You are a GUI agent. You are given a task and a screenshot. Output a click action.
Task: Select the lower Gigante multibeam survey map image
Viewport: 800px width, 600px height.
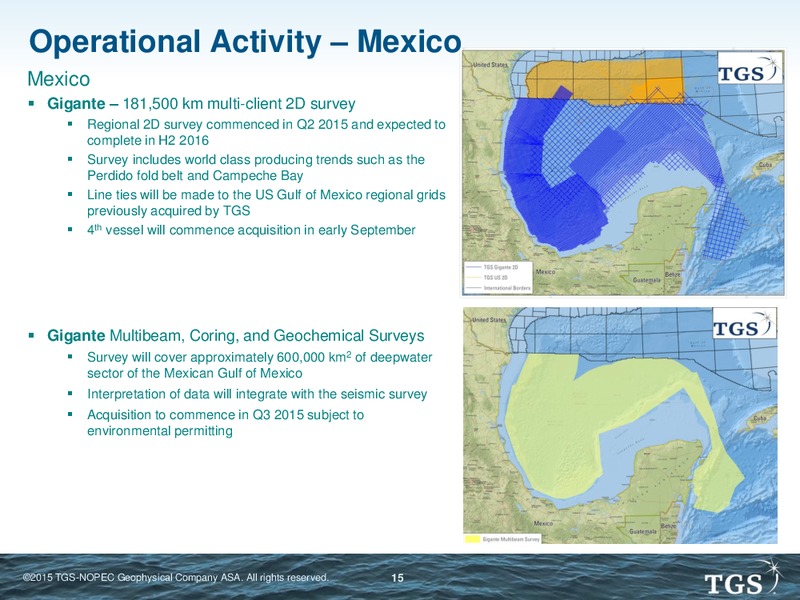[x=620, y=424]
